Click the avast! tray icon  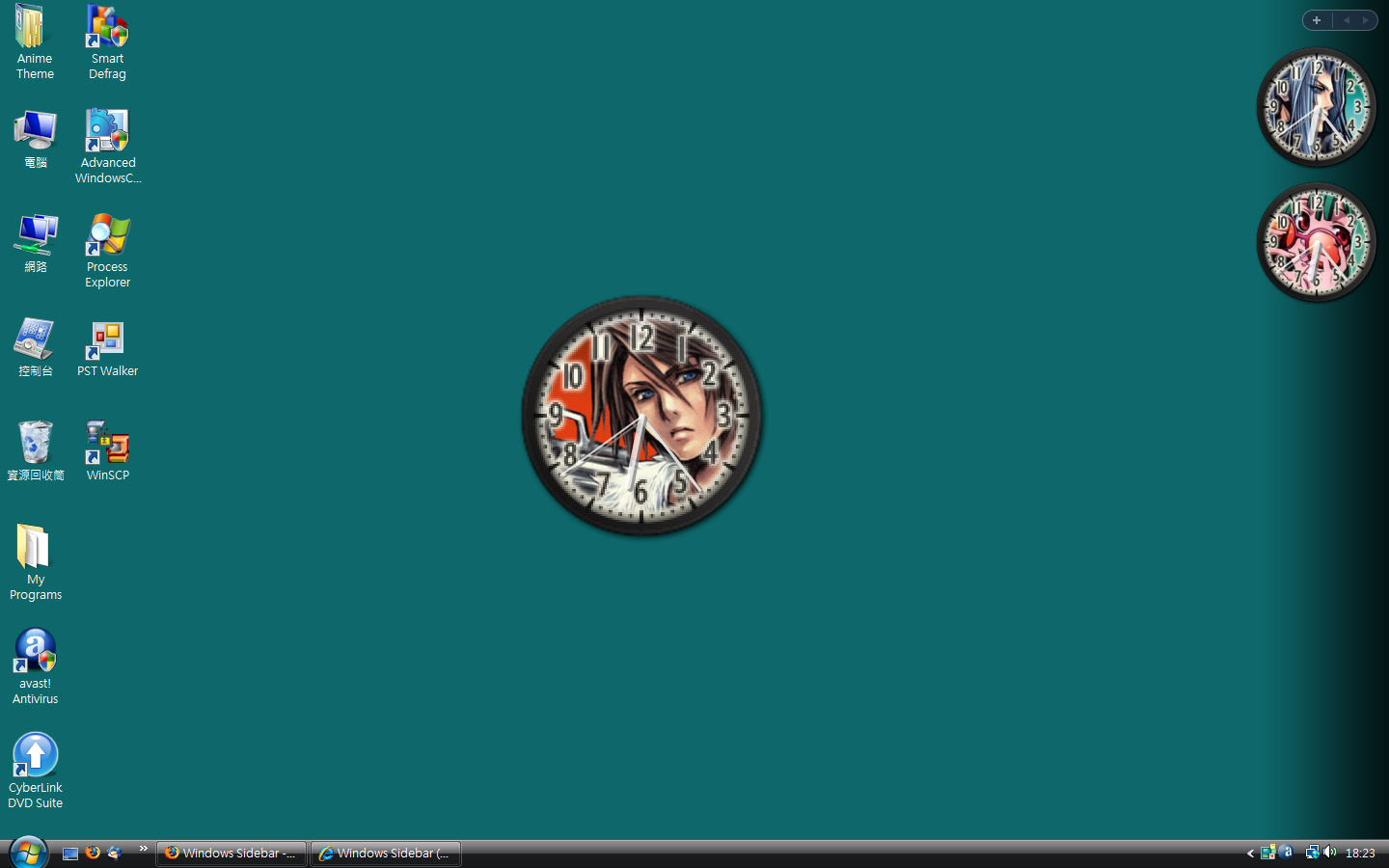(x=1286, y=853)
